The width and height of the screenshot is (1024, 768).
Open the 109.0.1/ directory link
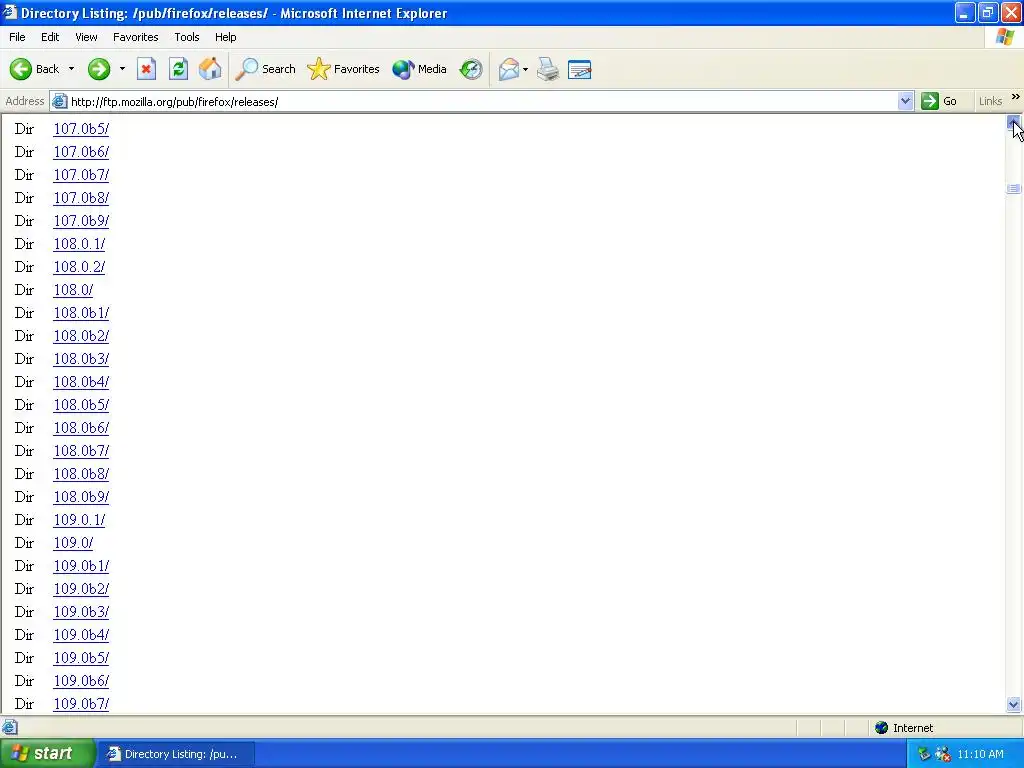[x=79, y=520]
